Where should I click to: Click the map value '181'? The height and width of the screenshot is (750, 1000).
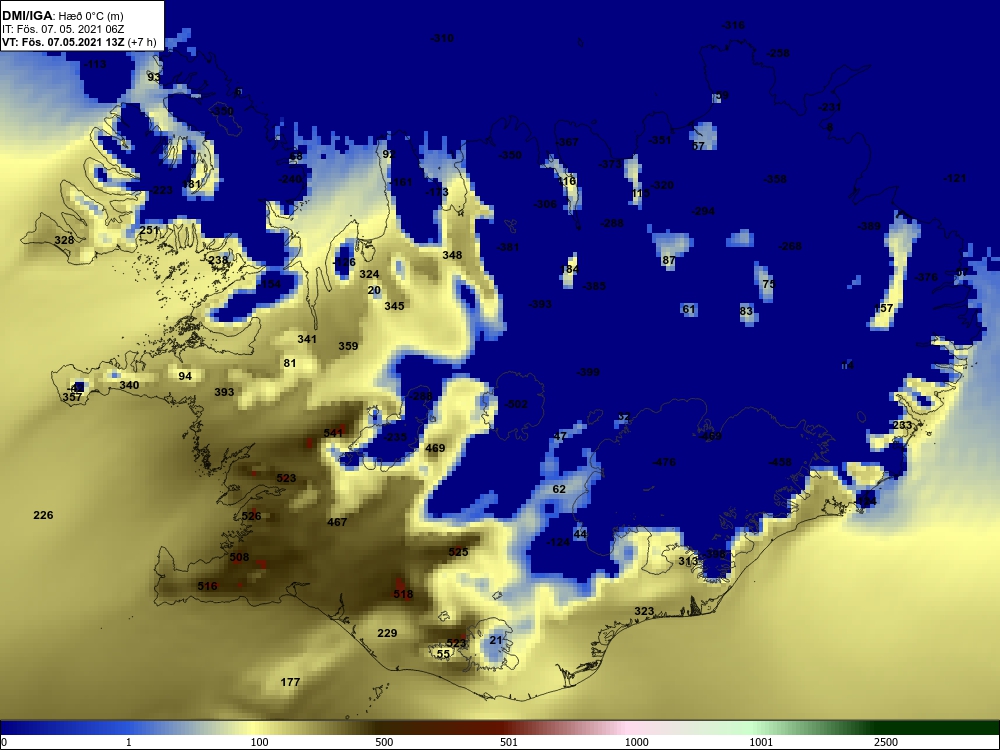(x=191, y=184)
